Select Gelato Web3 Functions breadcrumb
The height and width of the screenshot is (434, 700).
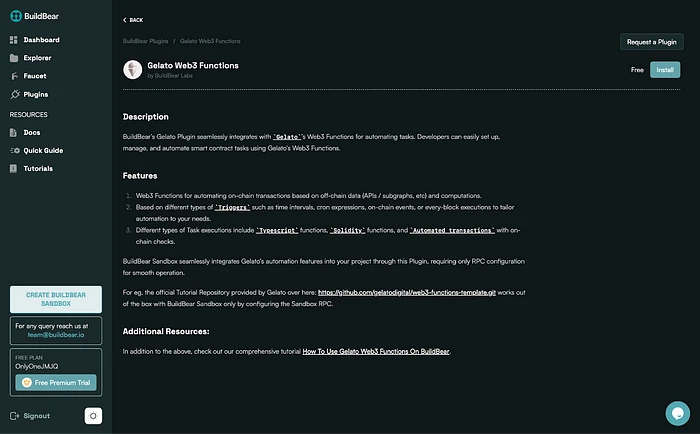[211, 41]
